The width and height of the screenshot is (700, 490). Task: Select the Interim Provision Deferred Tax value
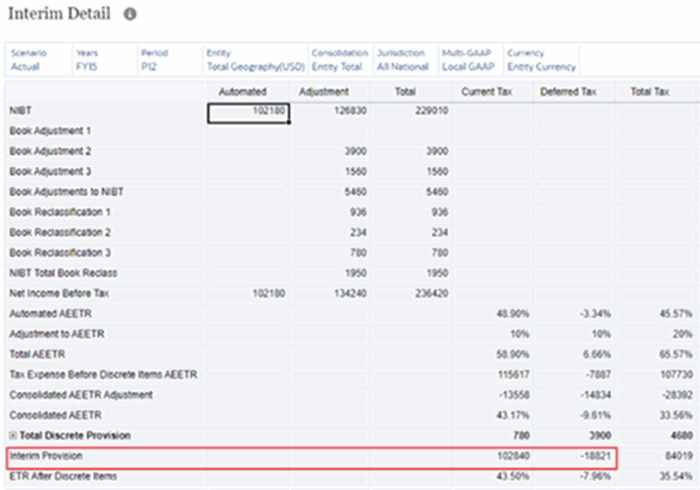click(574, 456)
